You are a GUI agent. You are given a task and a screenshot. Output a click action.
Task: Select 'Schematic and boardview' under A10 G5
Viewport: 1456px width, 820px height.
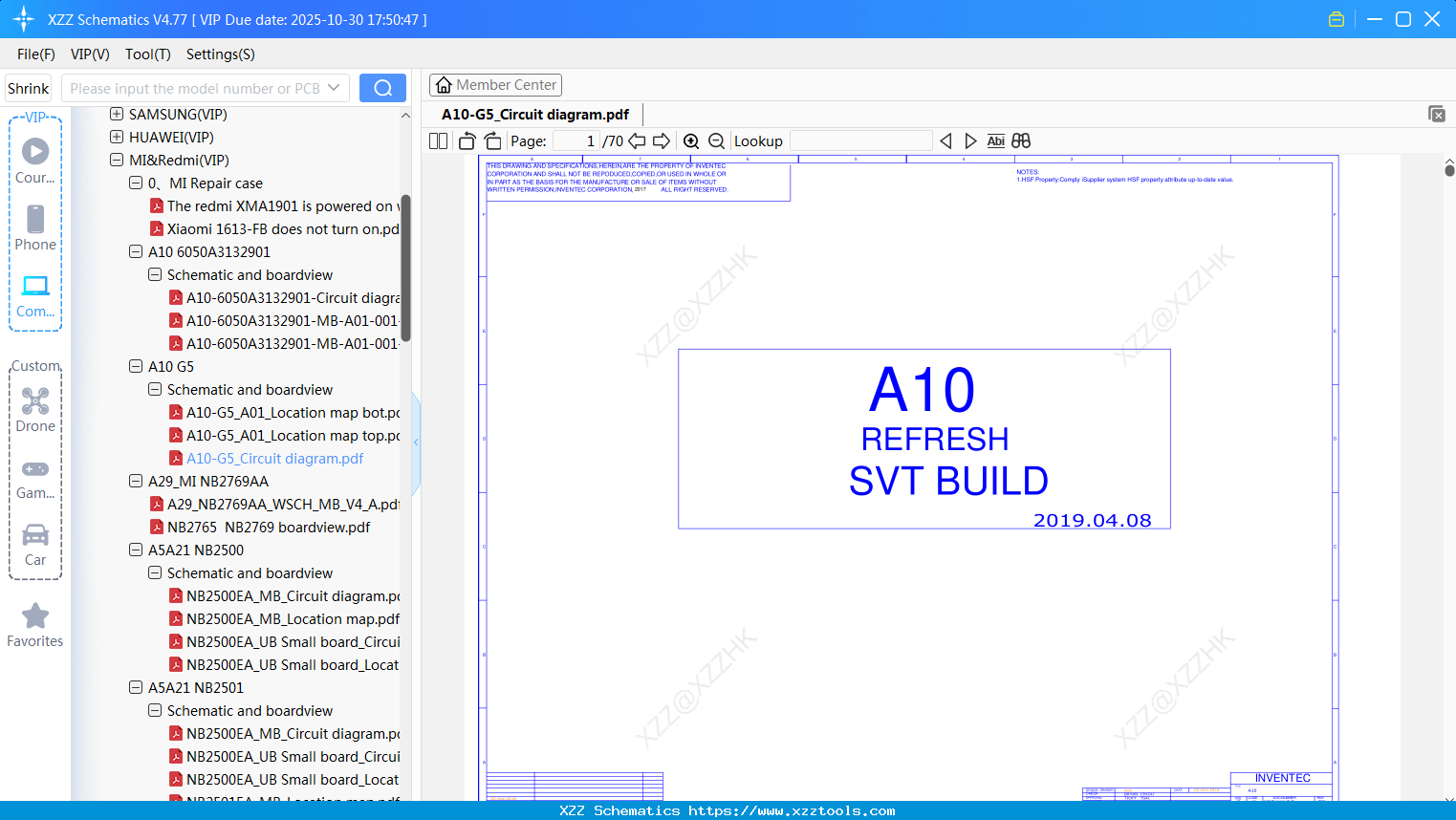coord(250,390)
